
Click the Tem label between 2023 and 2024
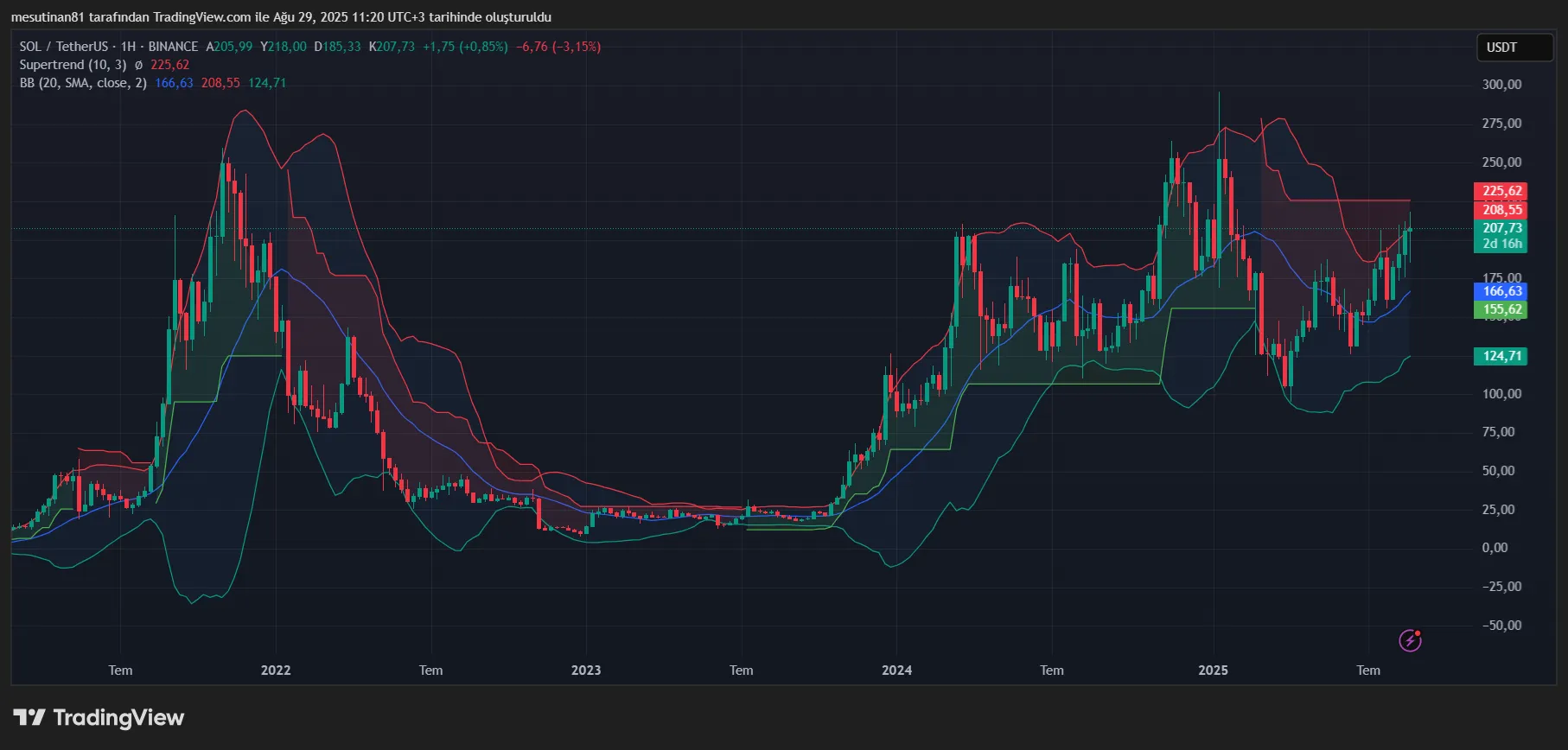(x=742, y=671)
